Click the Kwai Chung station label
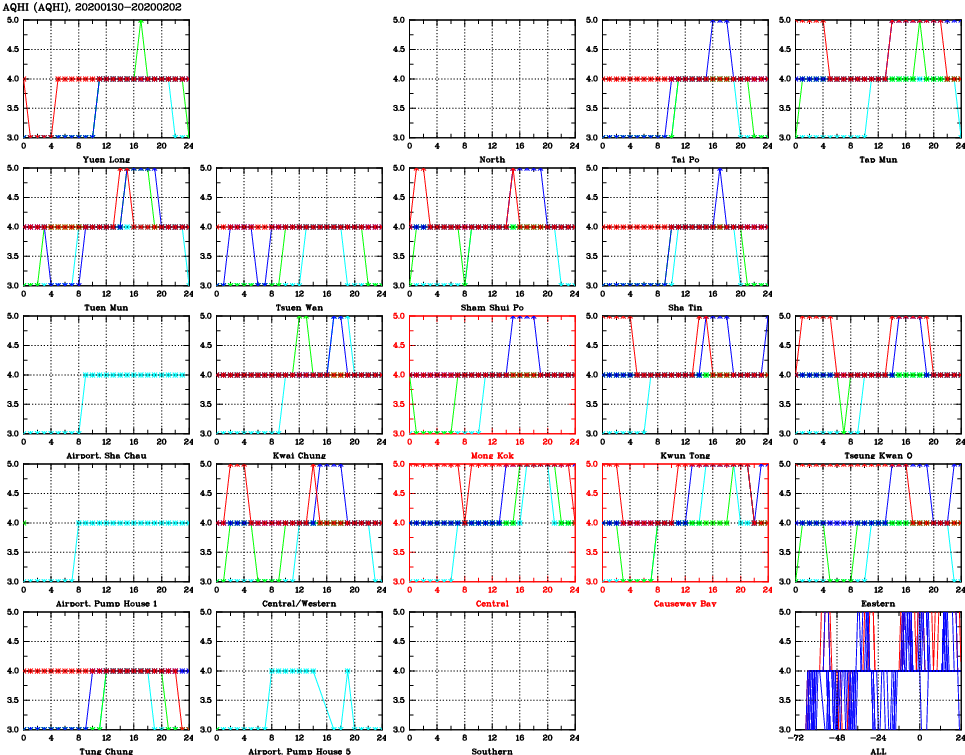The image size is (965, 755). pyautogui.click(x=299, y=455)
